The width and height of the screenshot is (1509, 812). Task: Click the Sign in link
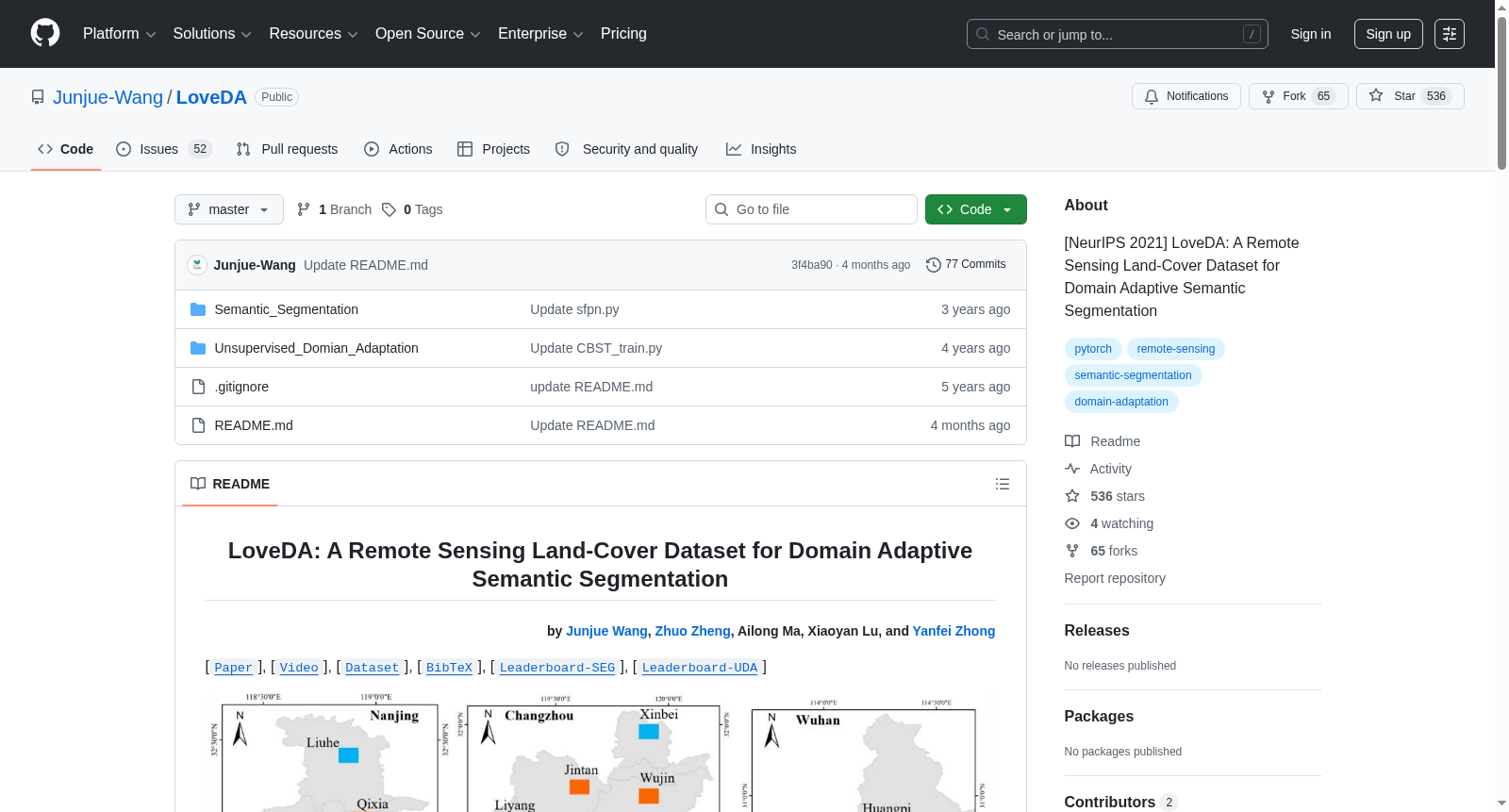[1311, 34]
